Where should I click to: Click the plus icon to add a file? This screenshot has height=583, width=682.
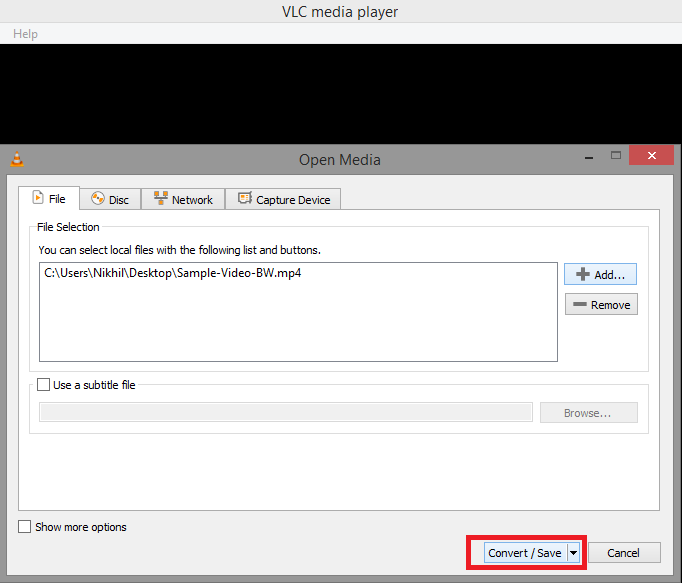coord(582,274)
